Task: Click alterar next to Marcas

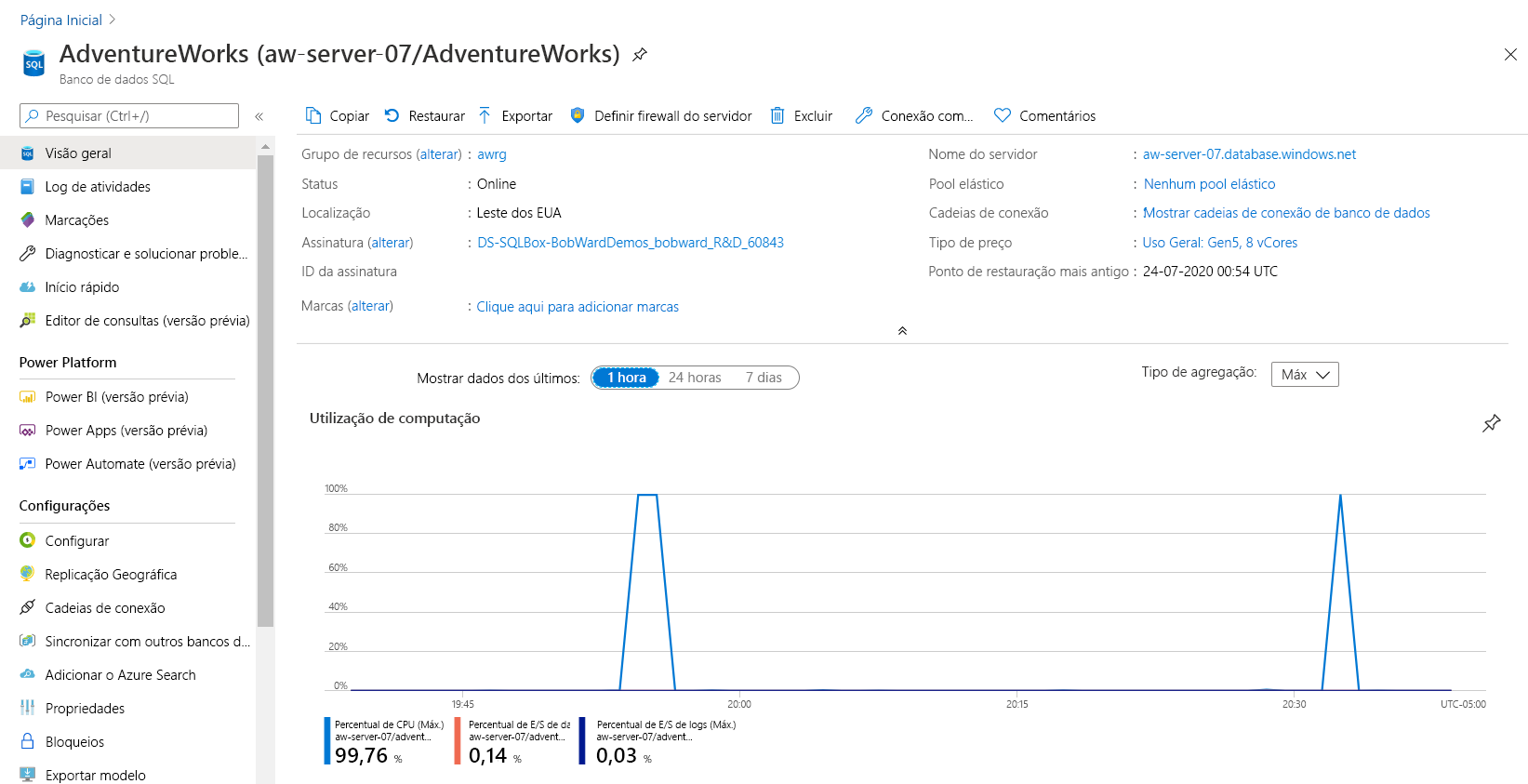Action: point(370,306)
